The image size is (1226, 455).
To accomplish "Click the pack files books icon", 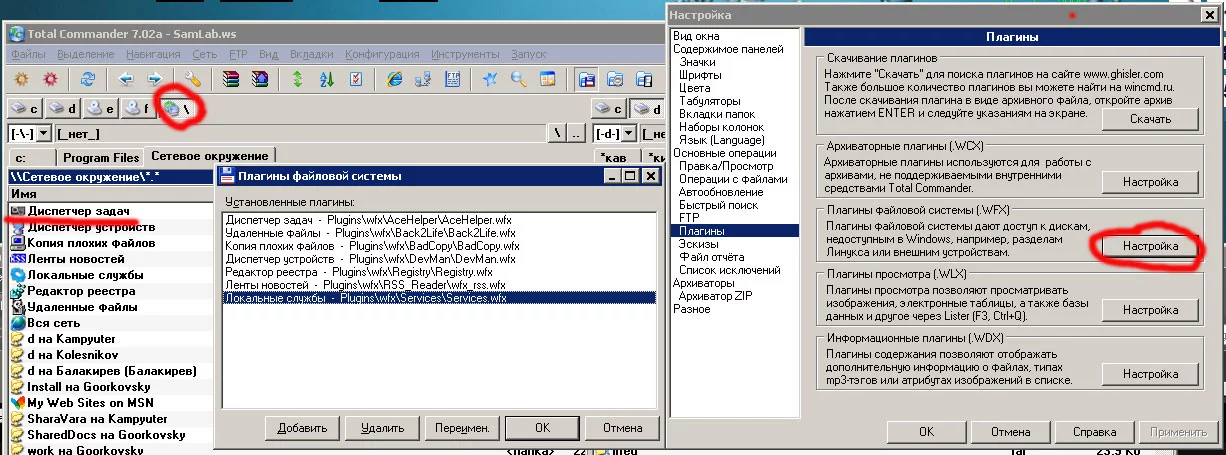I will click(231, 78).
